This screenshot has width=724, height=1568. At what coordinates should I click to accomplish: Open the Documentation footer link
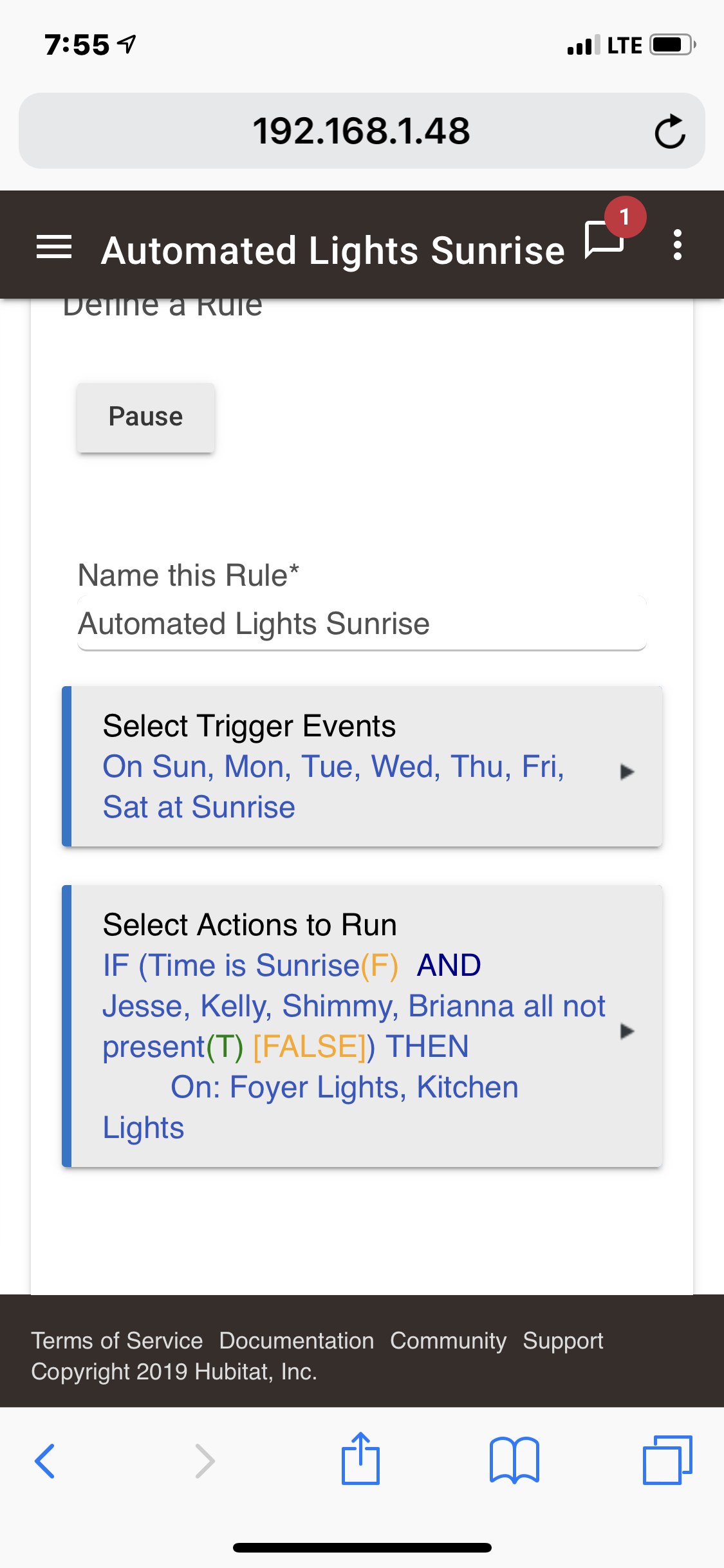click(x=297, y=1341)
